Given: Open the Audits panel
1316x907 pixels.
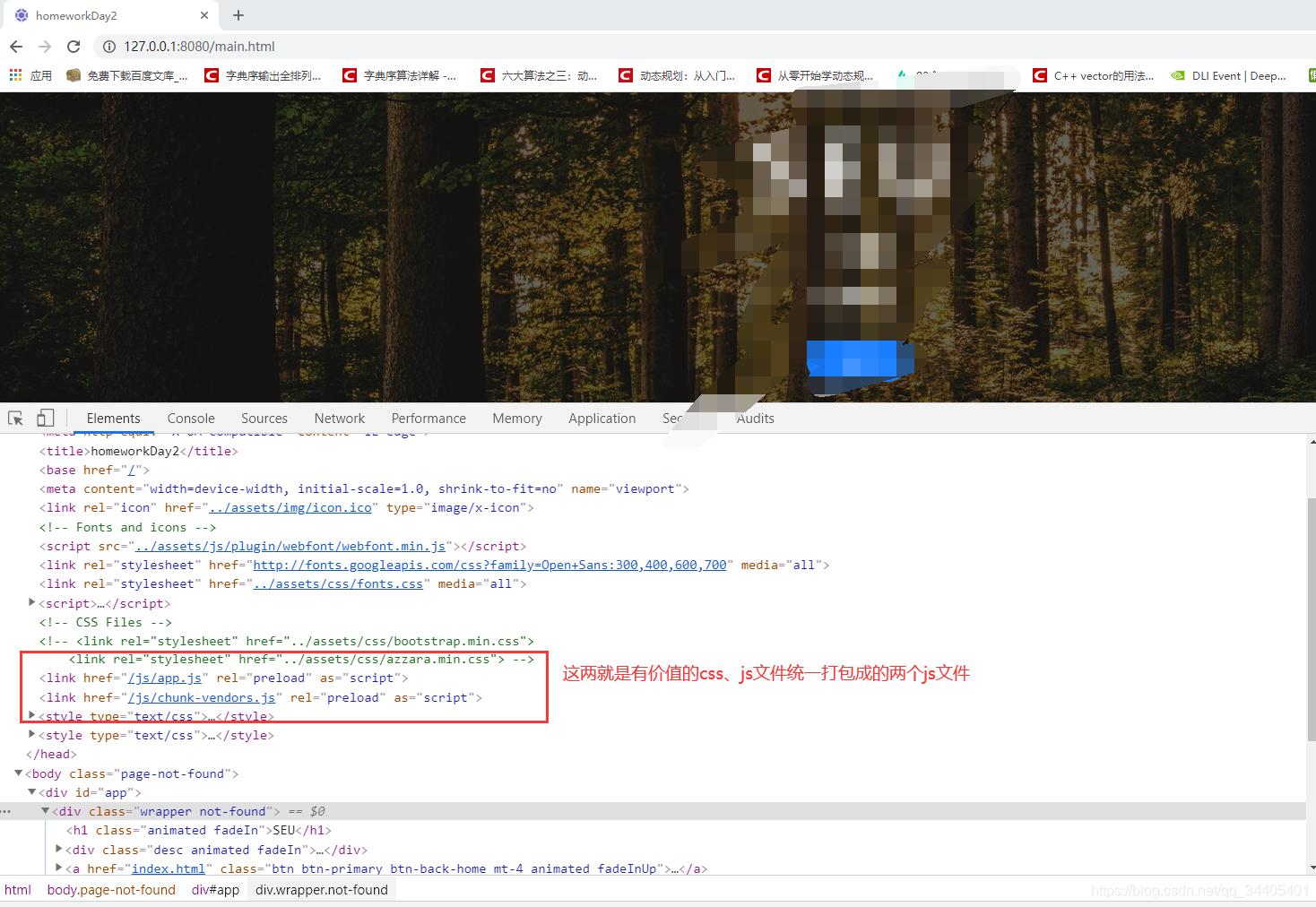Looking at the screenshot, I should click(x=756, y=419).
